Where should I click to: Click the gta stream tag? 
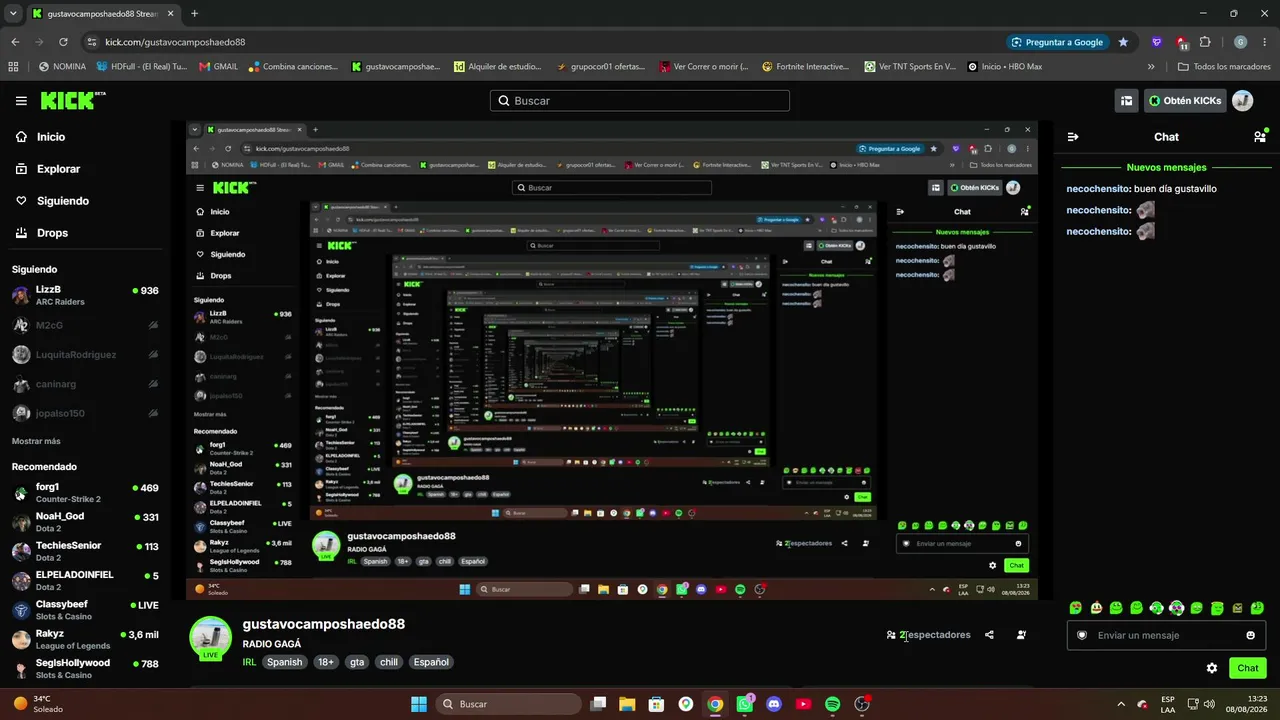357,662
